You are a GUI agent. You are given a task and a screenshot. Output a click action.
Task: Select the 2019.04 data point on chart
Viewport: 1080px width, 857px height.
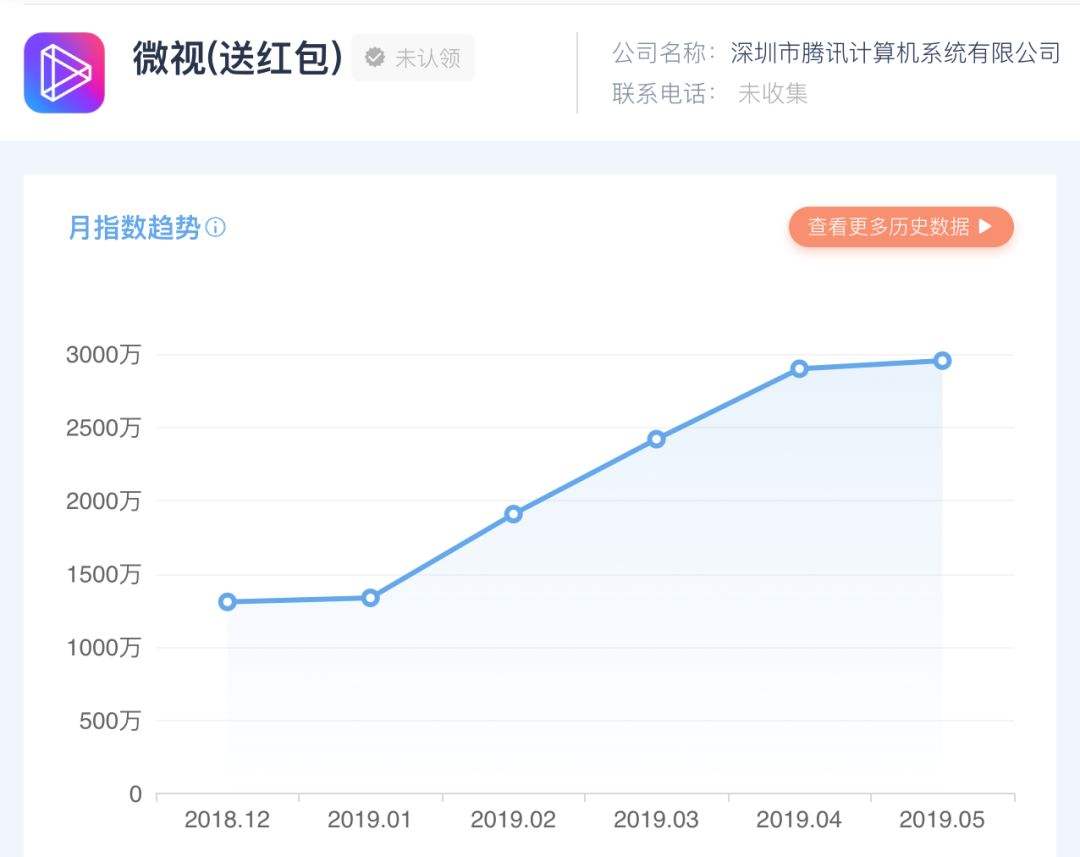[799, 369]
